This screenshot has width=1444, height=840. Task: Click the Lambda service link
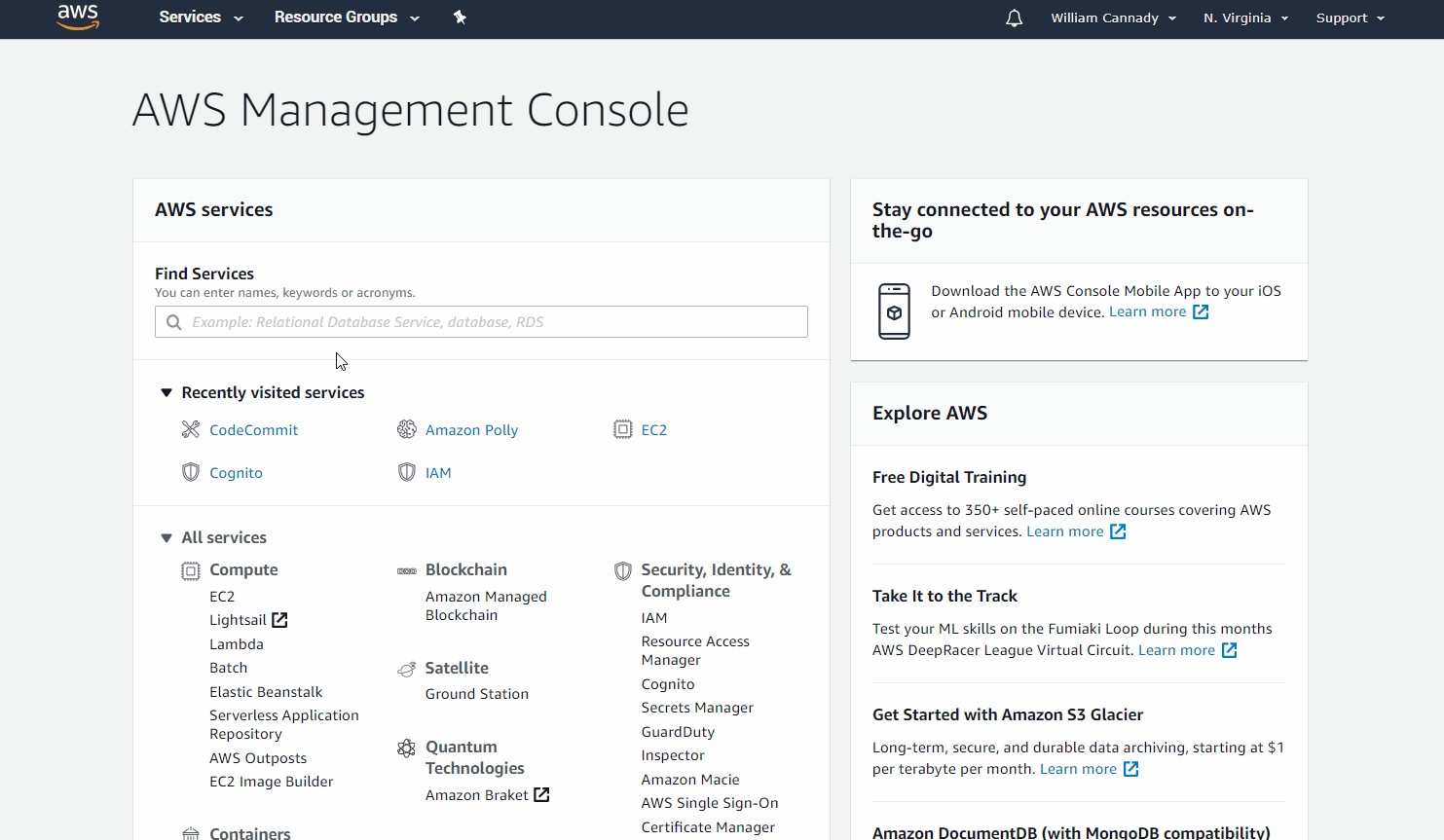tap(237, 644)
